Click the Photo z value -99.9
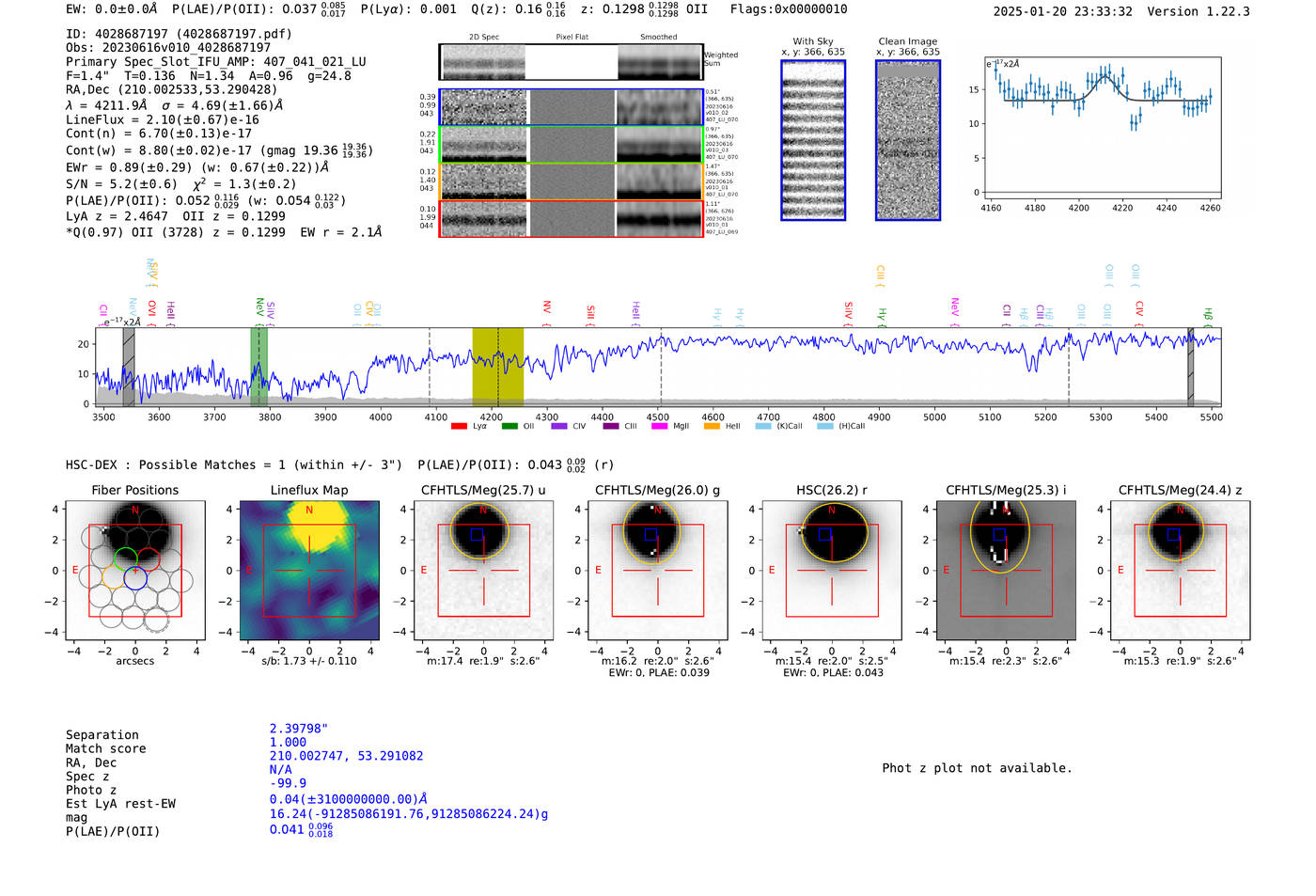The height and width of the screenshot is (896, 1316). tap(288, 783)
